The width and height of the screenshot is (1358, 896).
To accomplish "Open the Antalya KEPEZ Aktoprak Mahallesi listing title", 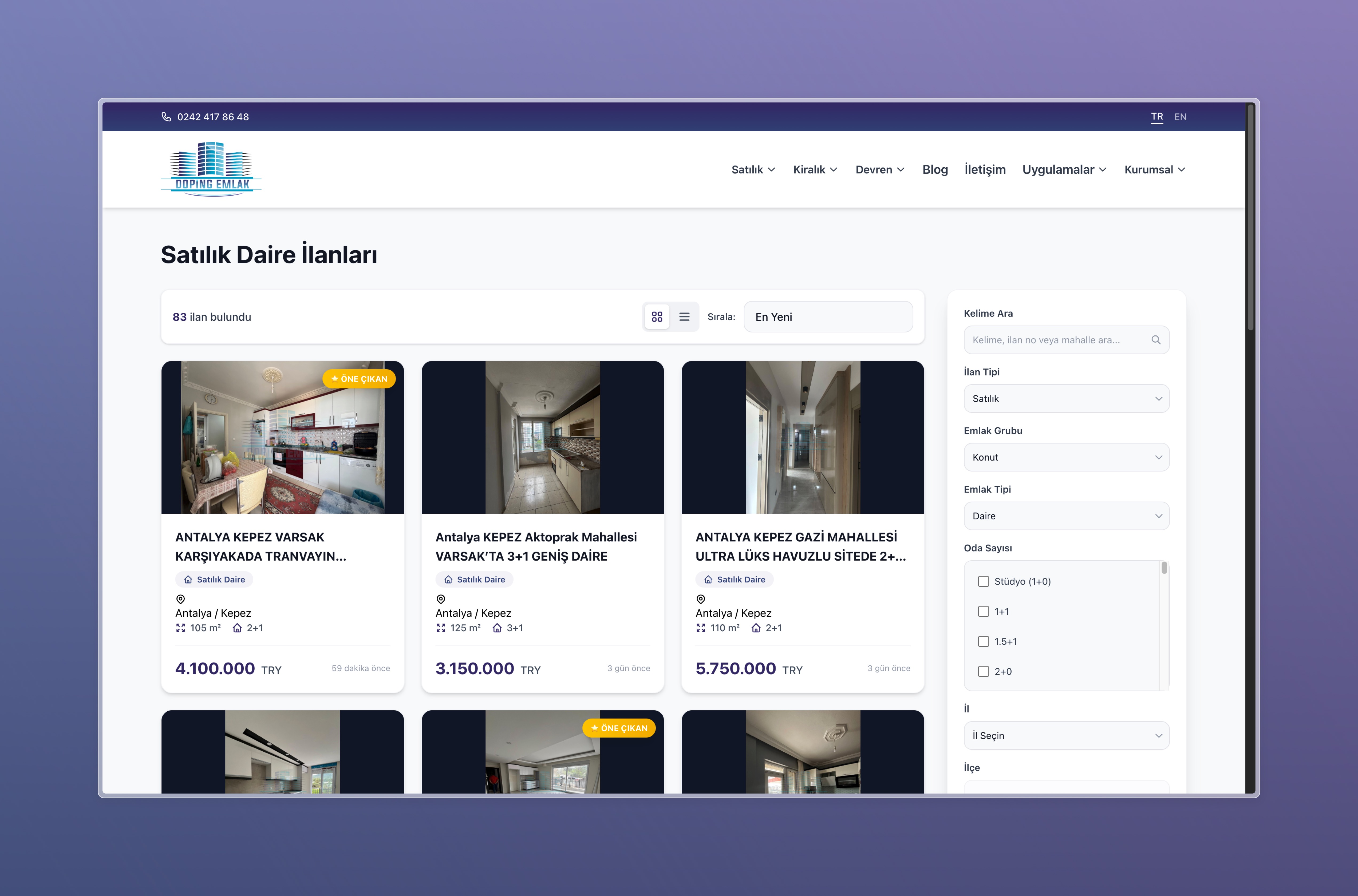I will coord(536,546).
